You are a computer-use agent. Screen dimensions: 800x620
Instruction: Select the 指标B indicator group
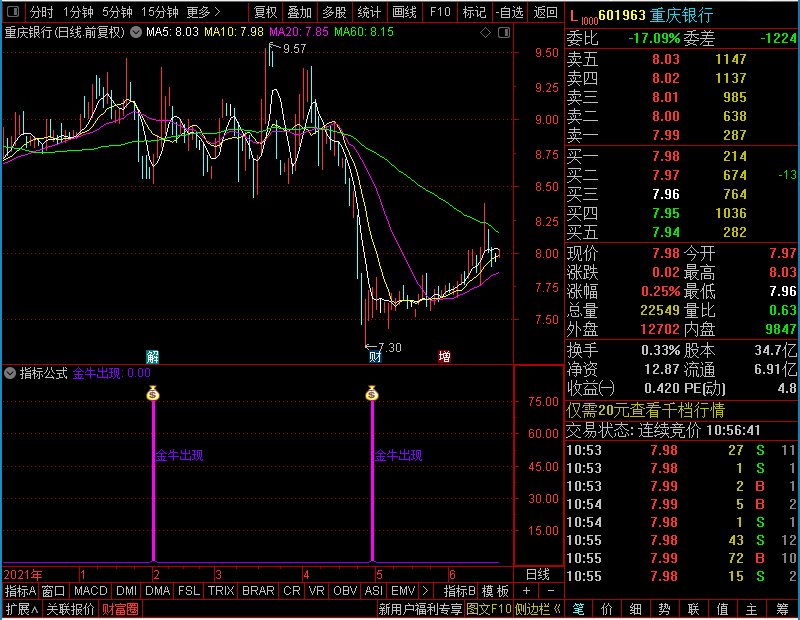pos(460,591)
